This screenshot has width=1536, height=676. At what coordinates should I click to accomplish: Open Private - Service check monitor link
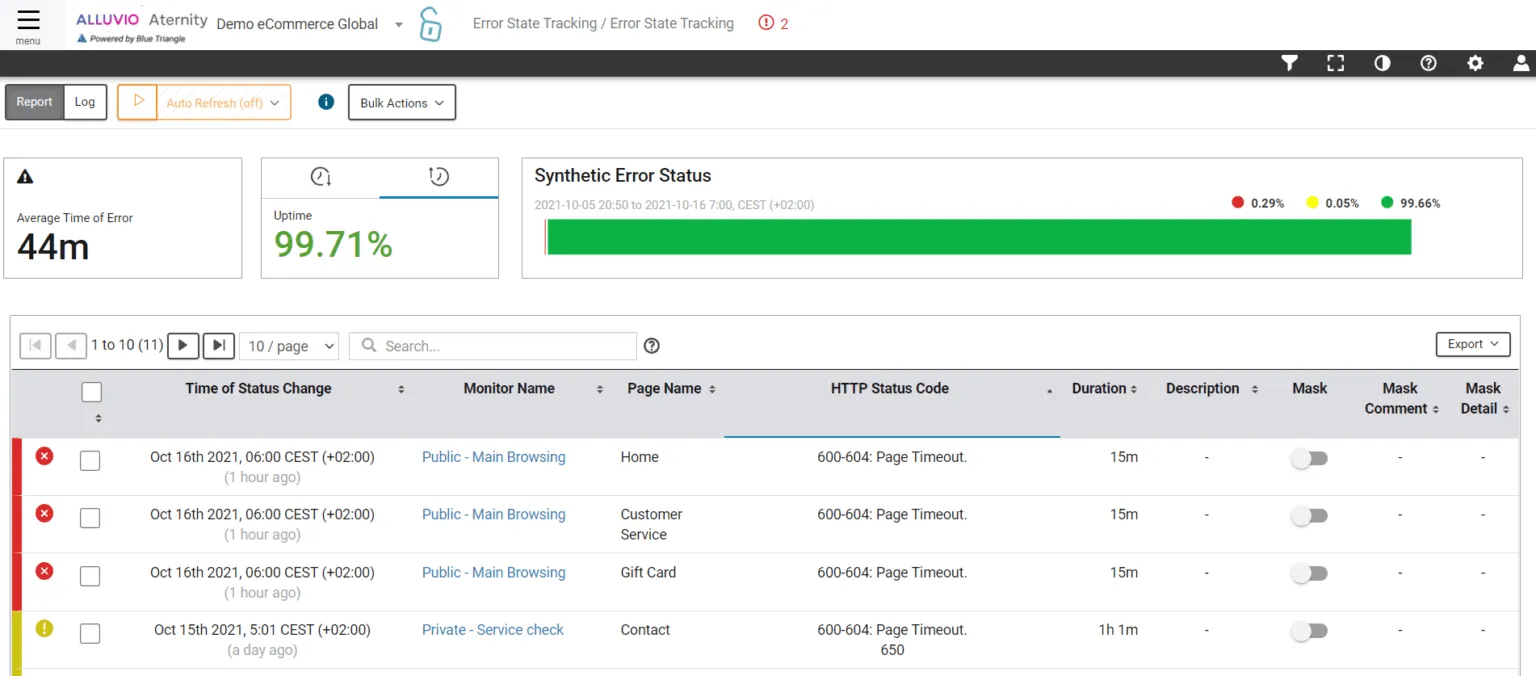click(492, 630)
